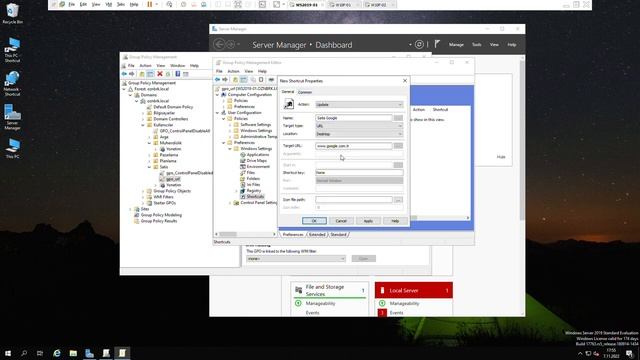The width and height of the screenshot is (640, 360).
Task: Open Network Shortcut desktop icon
Action: point(12,84)
